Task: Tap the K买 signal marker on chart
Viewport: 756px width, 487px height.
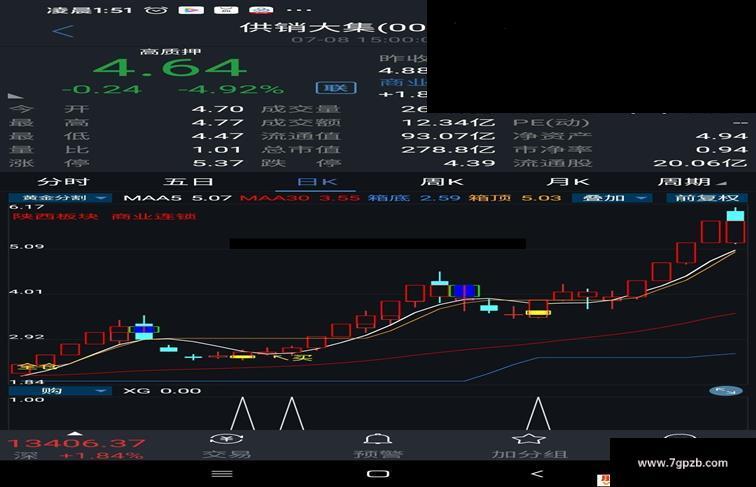Action: coord(293,357)
